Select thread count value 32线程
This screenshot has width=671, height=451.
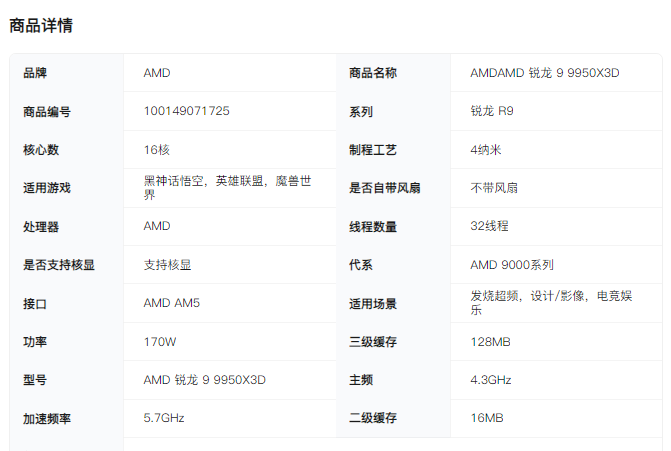coord(489,226)
